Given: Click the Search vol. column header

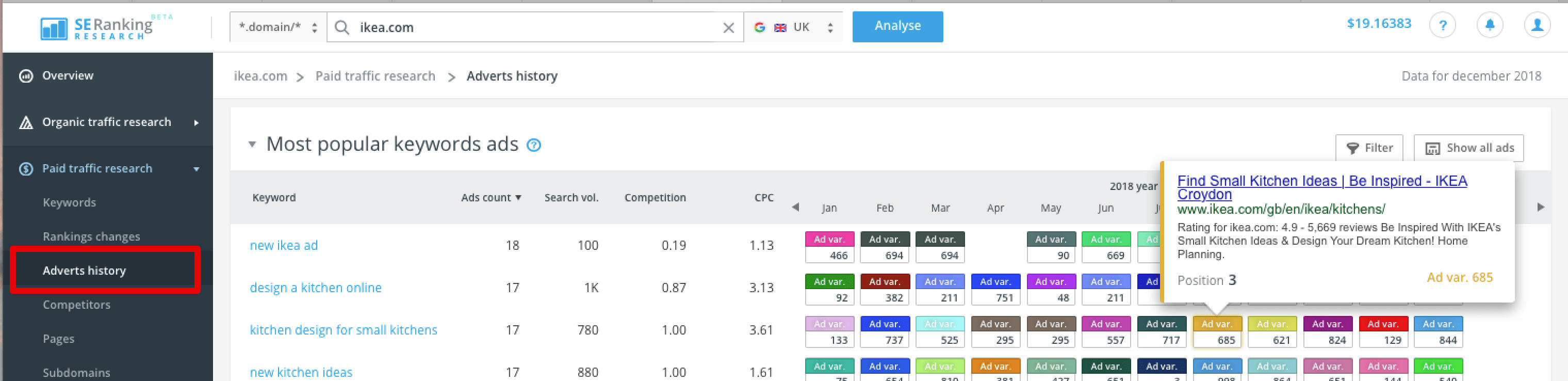Looking at the screenshot, I should 571,198.
